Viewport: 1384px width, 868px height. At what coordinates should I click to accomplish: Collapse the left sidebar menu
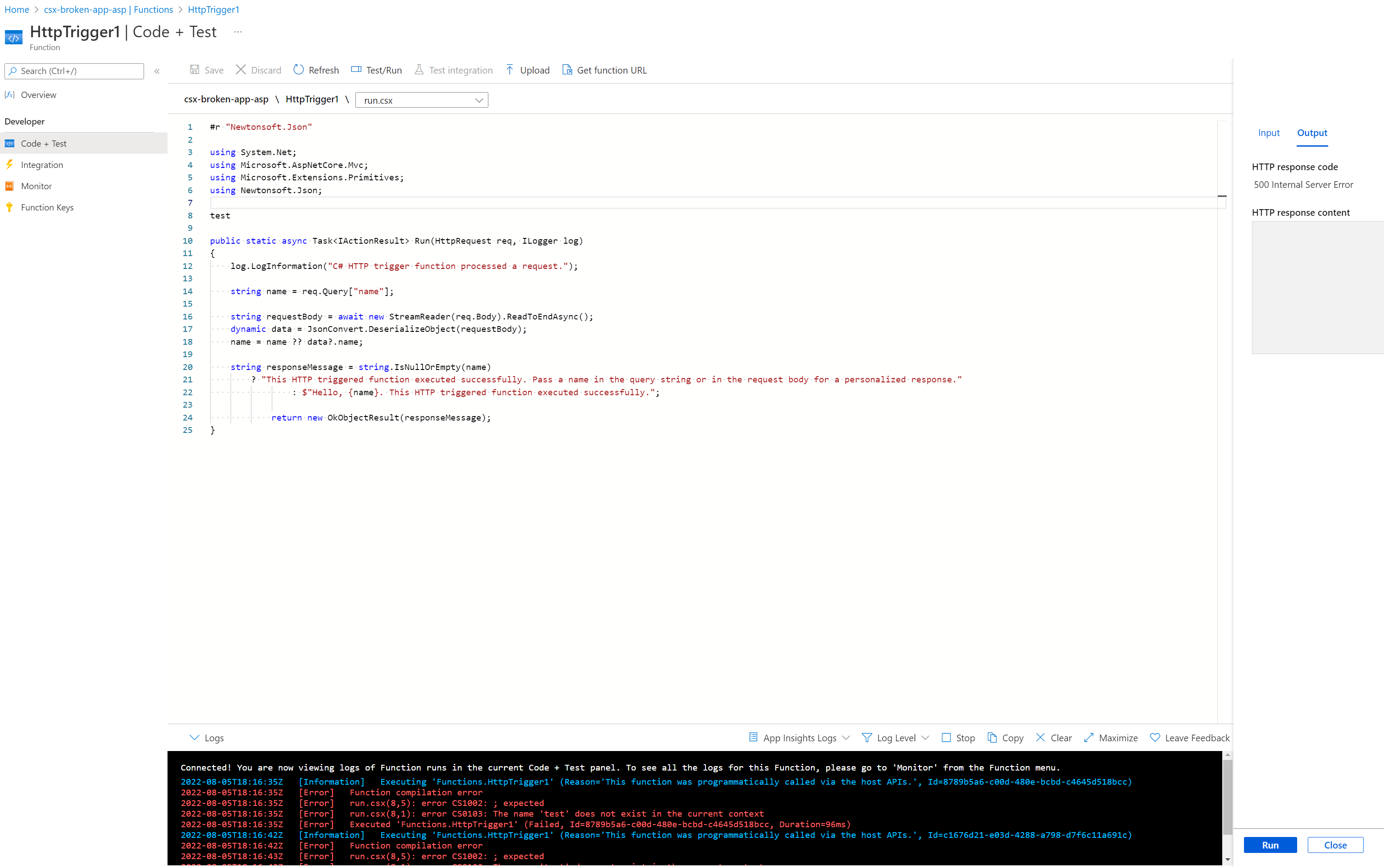(x=157, y=71)
